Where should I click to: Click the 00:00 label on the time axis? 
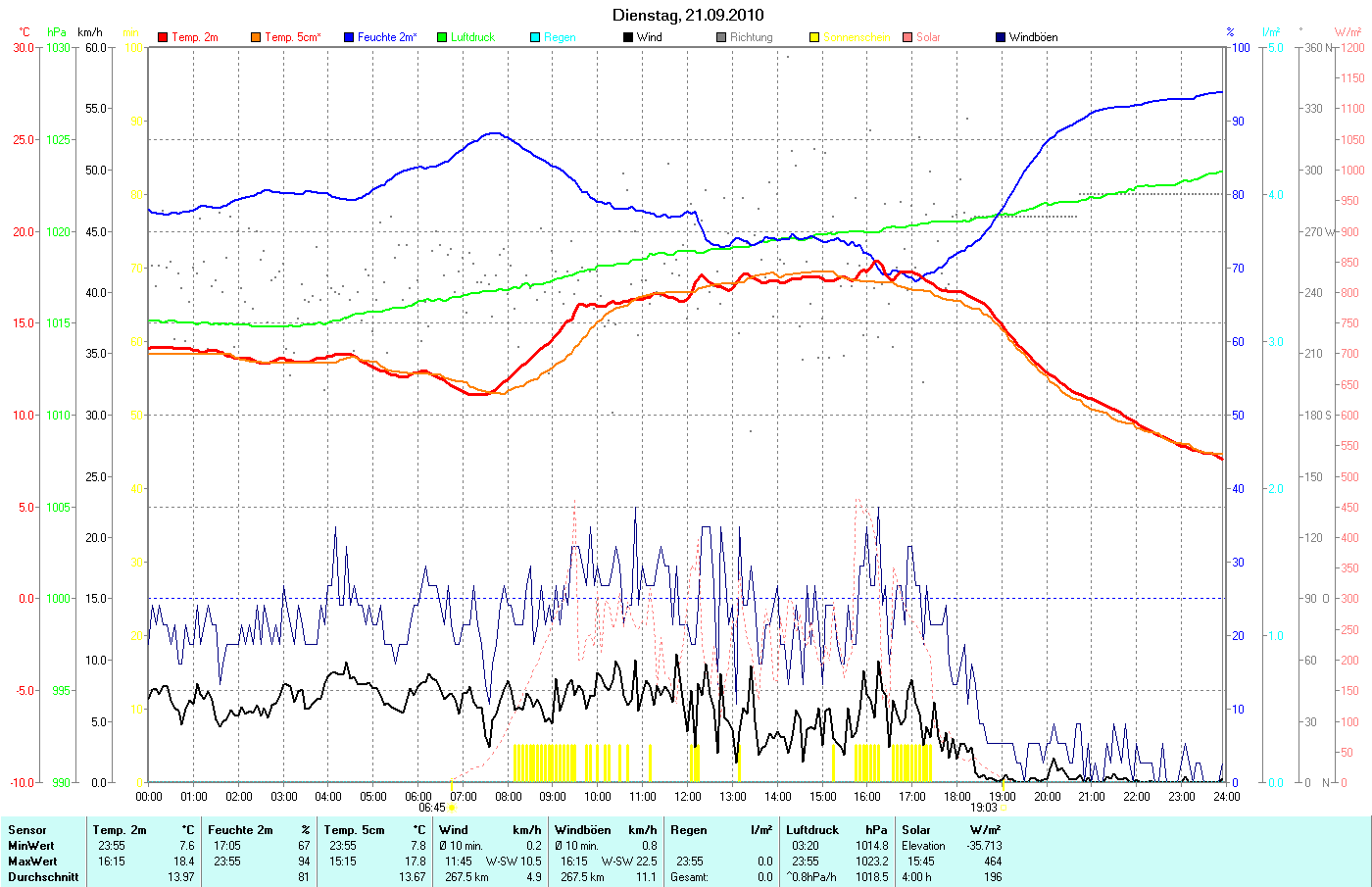(149, 796)
